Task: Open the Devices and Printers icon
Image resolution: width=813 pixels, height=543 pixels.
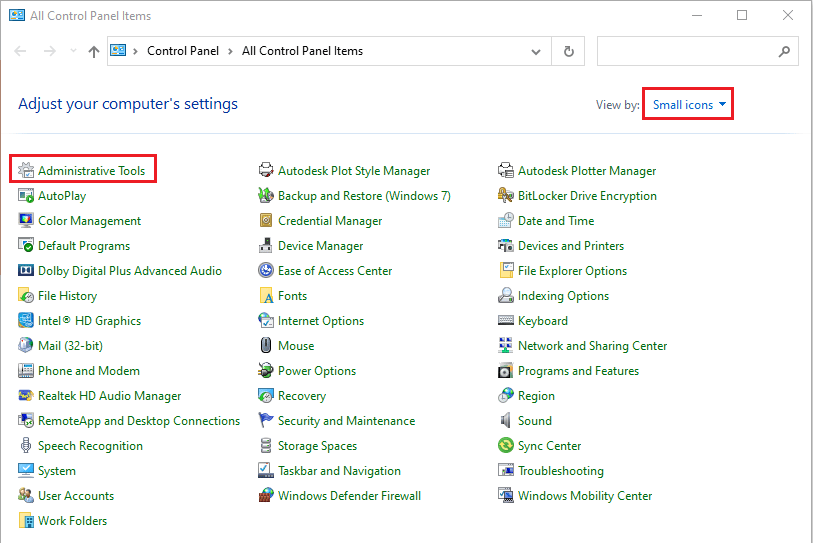Action: pos(506,245)
